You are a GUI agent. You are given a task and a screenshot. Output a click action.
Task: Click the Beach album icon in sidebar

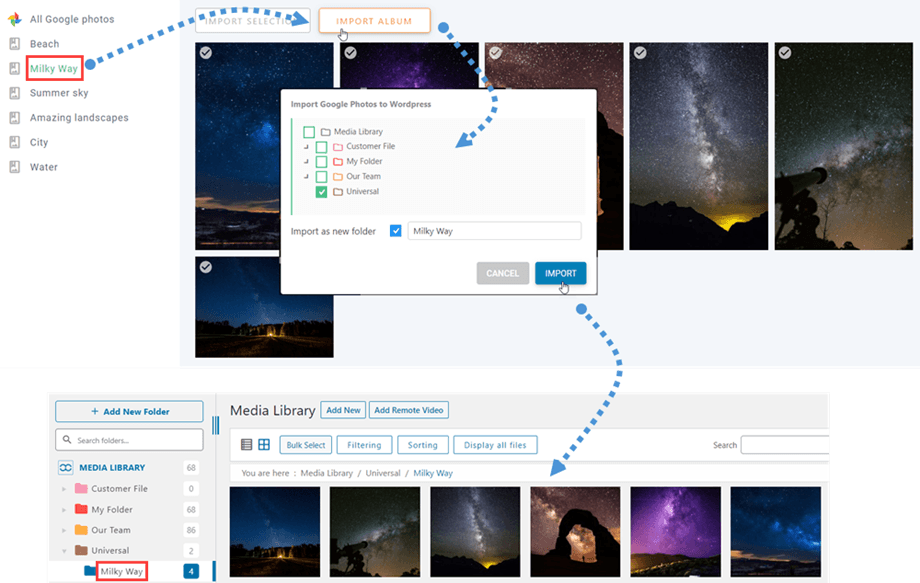click(x=15, y=44)
